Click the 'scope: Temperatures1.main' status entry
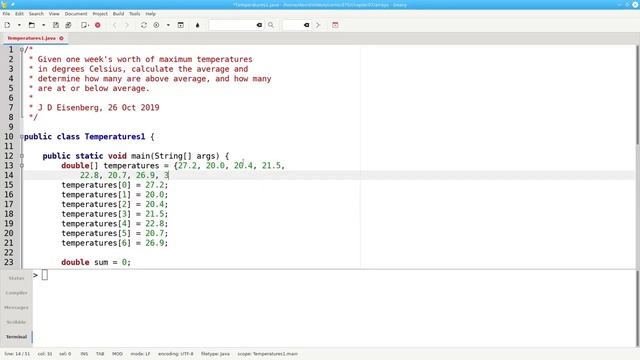The width and height of the screenshot is (640, 360). (x=268, y=354)
